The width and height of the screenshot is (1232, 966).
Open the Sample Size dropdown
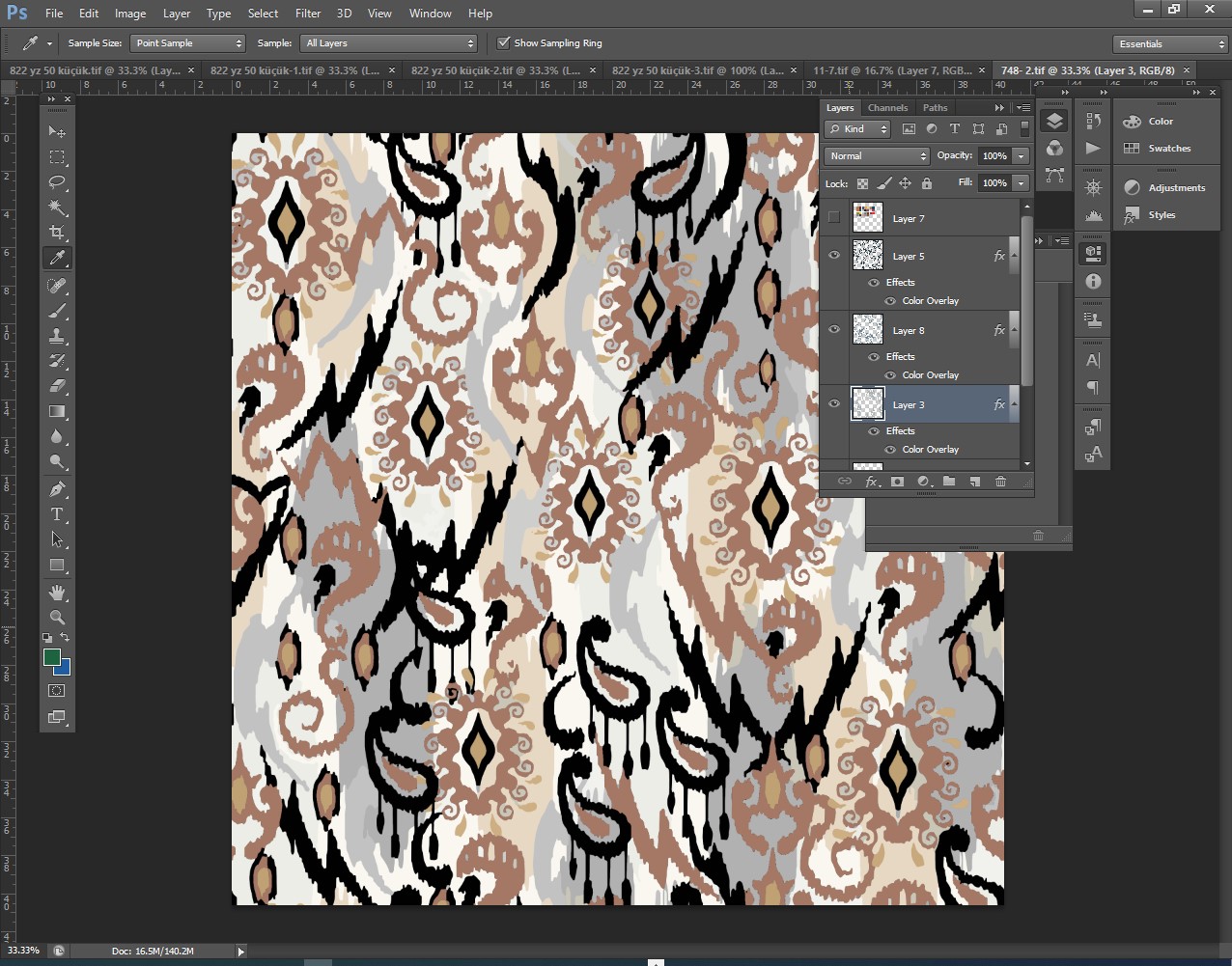click(188, 43)
